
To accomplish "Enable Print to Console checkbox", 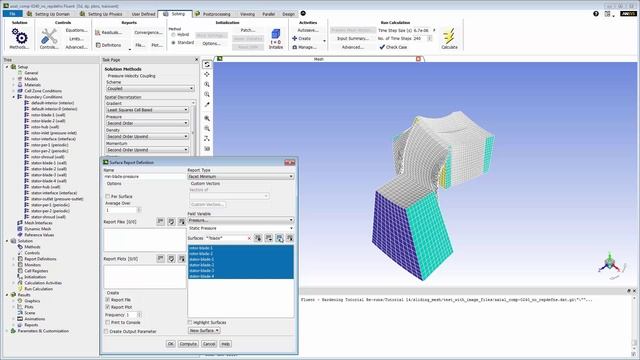I will click(108, 322).
